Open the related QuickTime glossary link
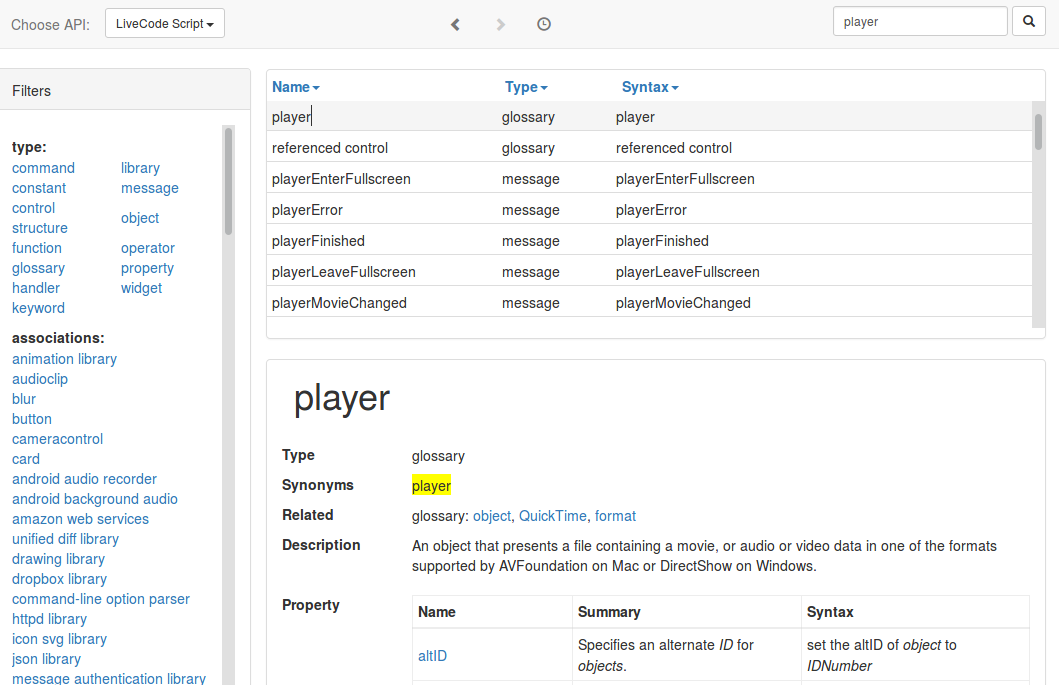This screenshot has width=1059, height=685. tap(552, 516)
